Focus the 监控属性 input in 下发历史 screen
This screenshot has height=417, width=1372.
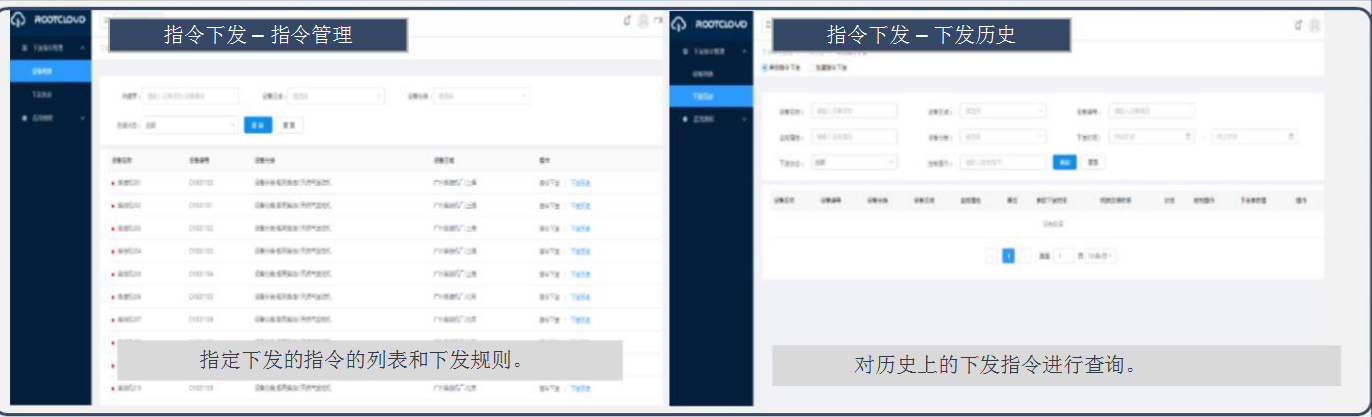point(853,136)
